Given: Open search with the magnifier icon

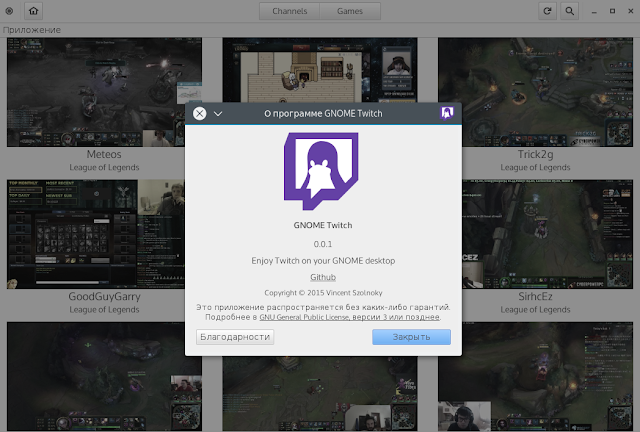Looking at the screenshot, I should click(x=569, y=11).
